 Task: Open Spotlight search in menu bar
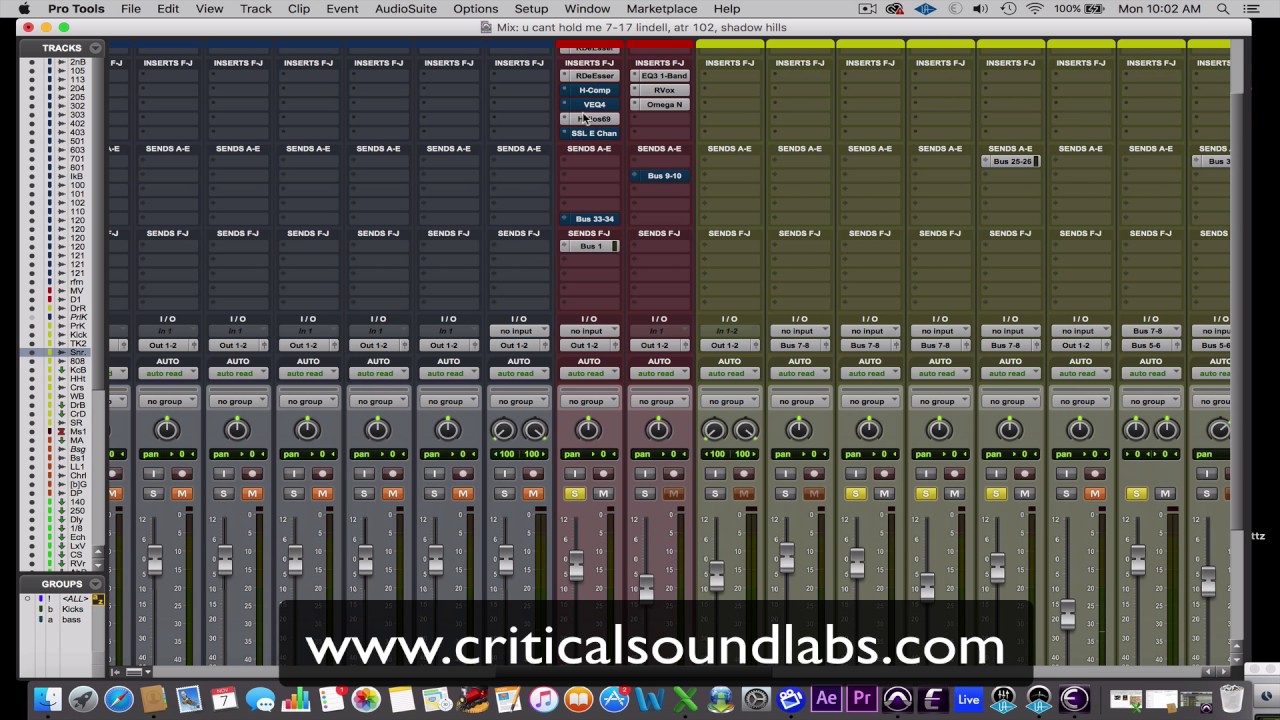point(1223,9)
